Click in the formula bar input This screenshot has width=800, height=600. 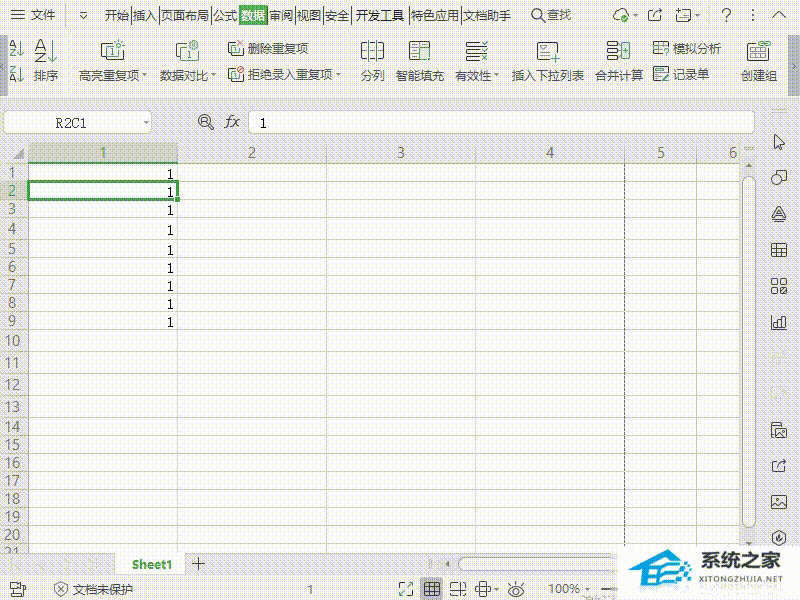pos(501,123)
